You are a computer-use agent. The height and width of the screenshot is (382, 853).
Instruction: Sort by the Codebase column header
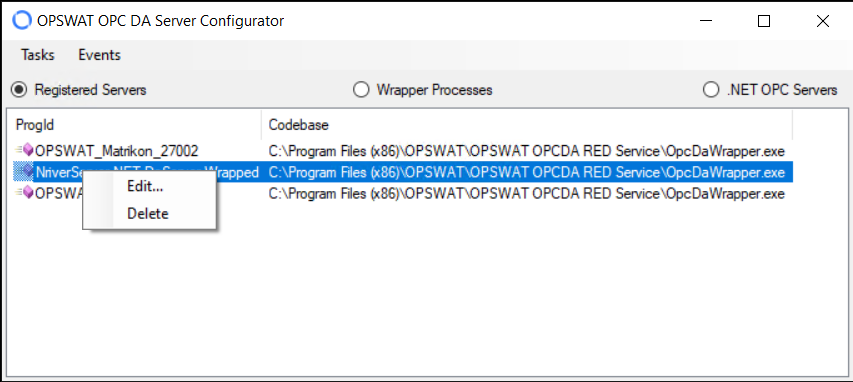(527, 125)
